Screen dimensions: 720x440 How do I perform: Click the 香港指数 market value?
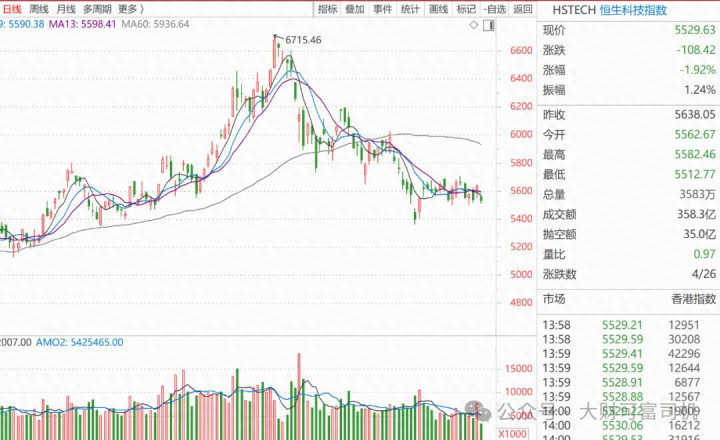click(x=693, y=299)
